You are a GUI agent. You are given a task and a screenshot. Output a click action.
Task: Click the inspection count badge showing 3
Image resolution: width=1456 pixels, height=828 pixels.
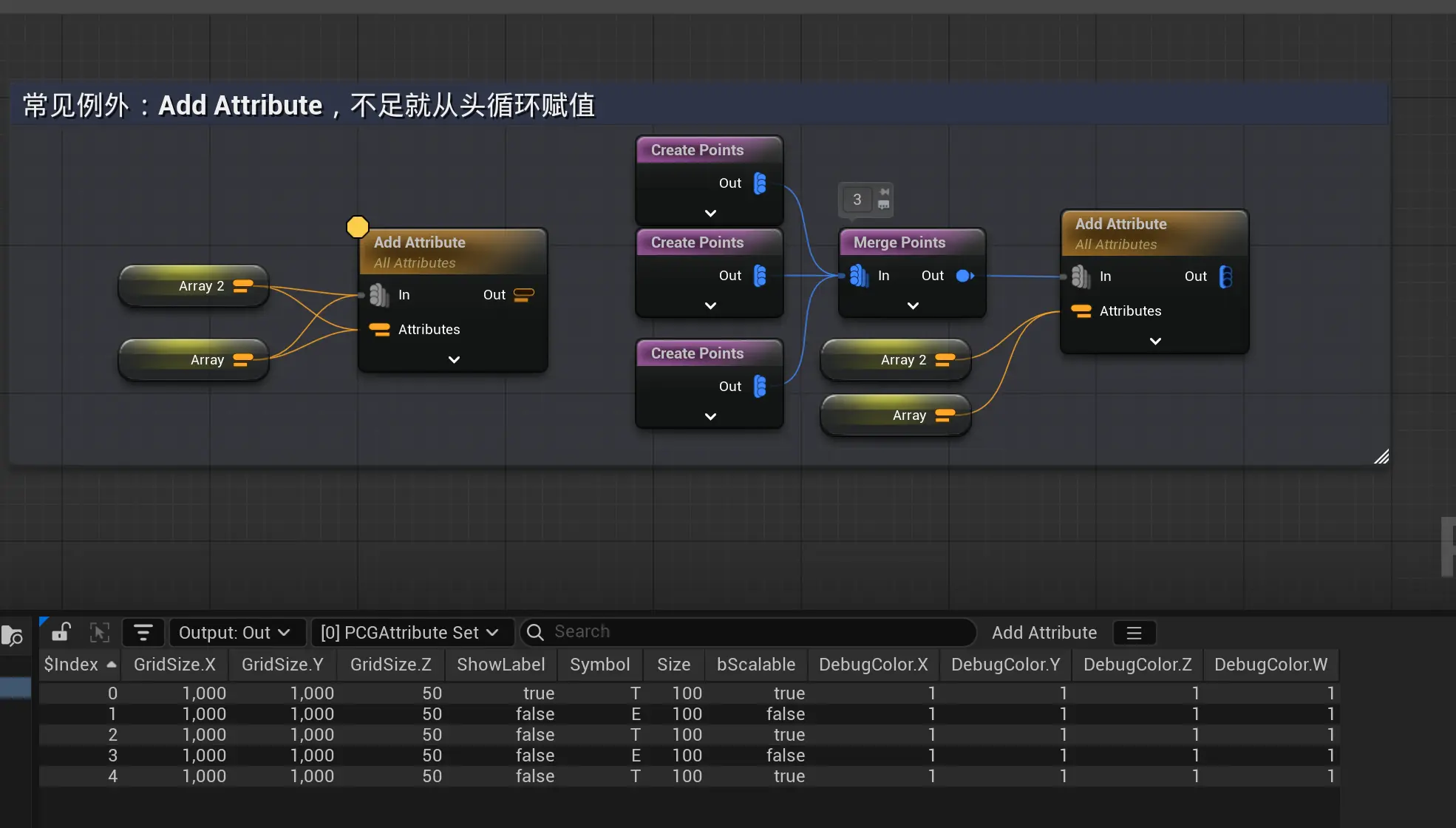click(x=857, y=200)
